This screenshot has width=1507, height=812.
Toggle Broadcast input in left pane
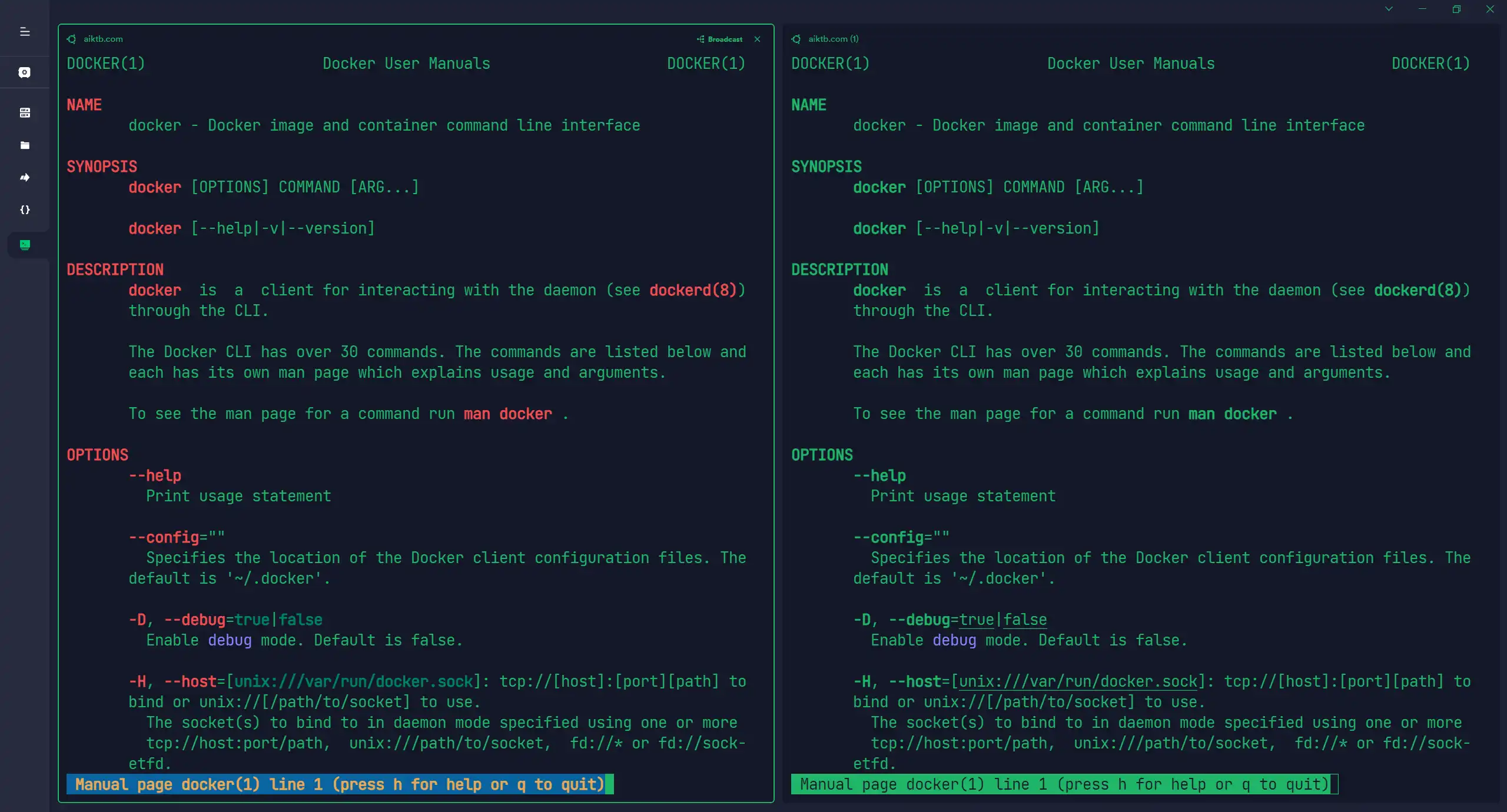tap(720, 39)
